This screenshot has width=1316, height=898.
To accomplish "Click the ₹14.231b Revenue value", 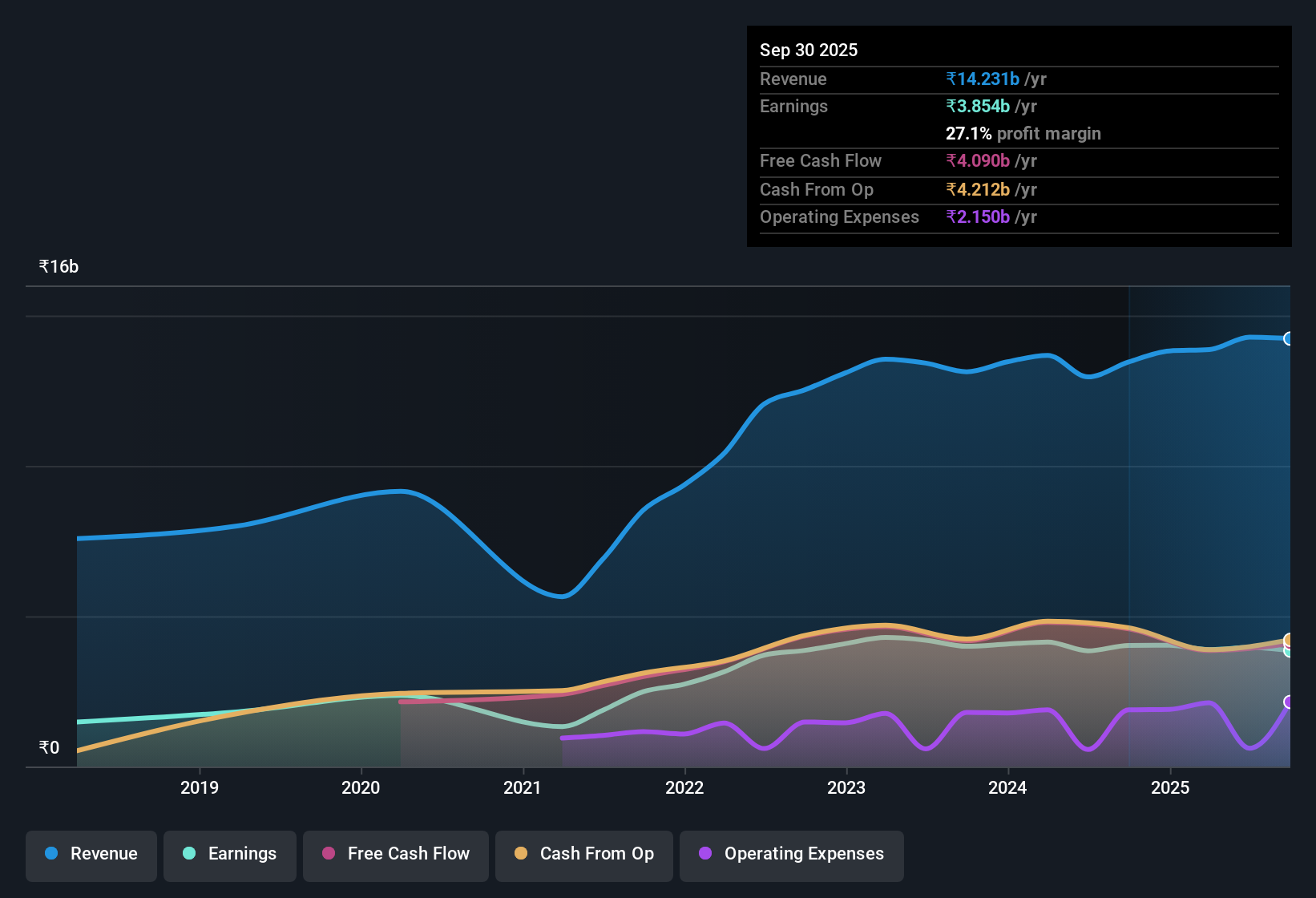I will [983, 79].
